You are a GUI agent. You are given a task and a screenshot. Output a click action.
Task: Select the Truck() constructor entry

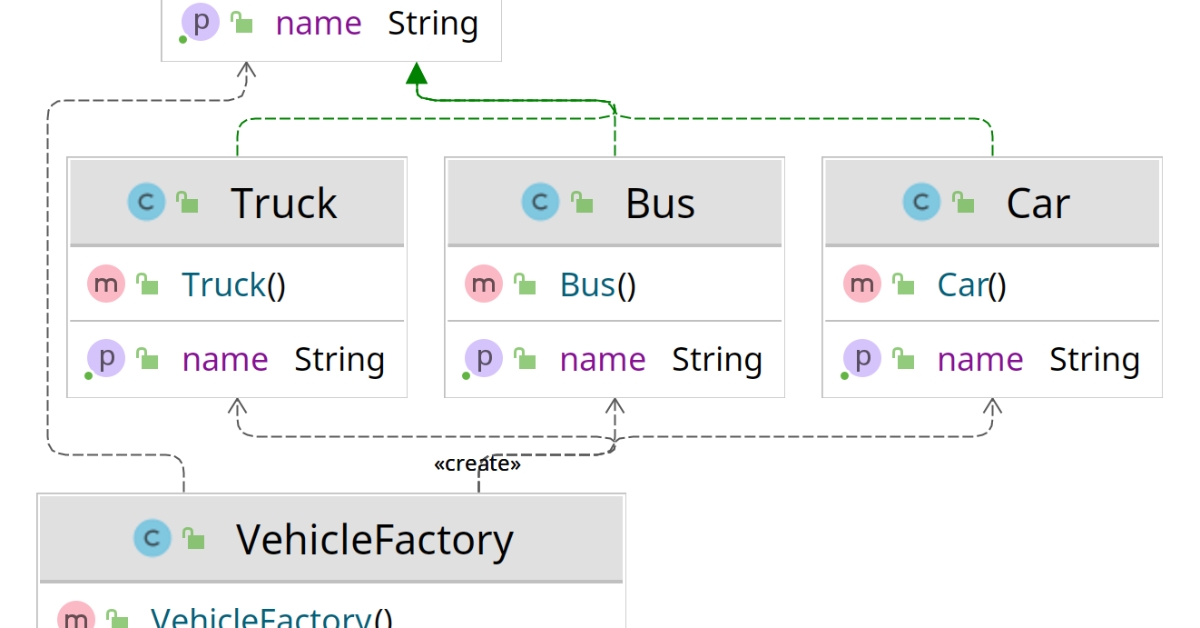(x=234, y=285)
